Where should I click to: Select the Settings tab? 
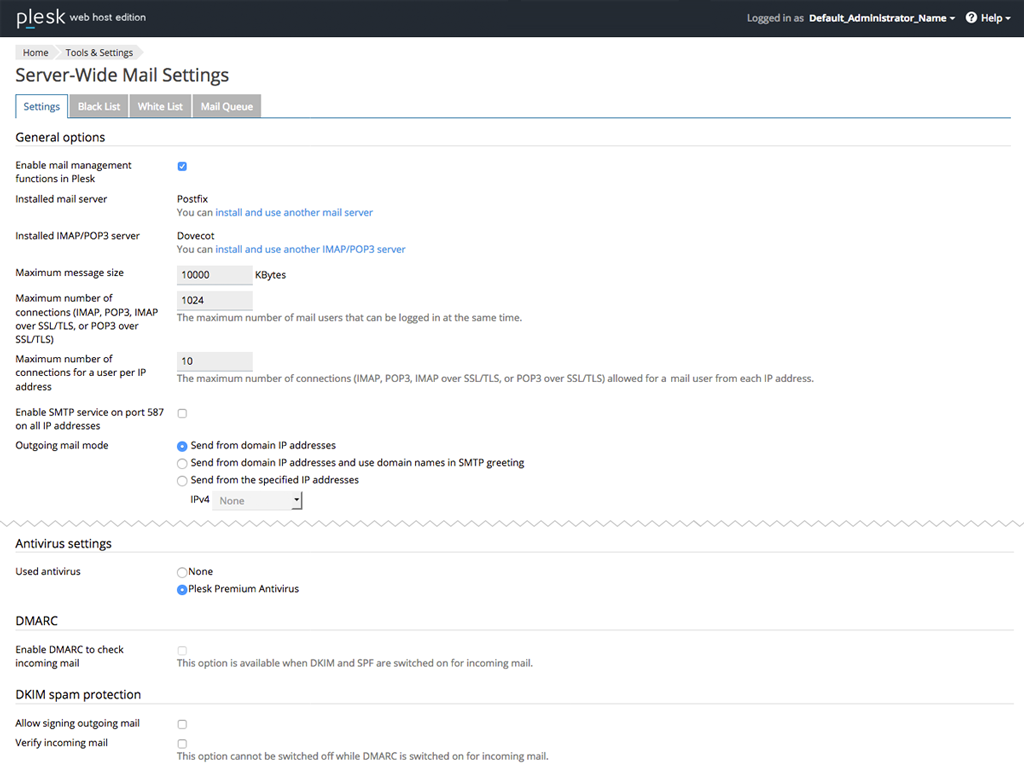pos(42,107)
